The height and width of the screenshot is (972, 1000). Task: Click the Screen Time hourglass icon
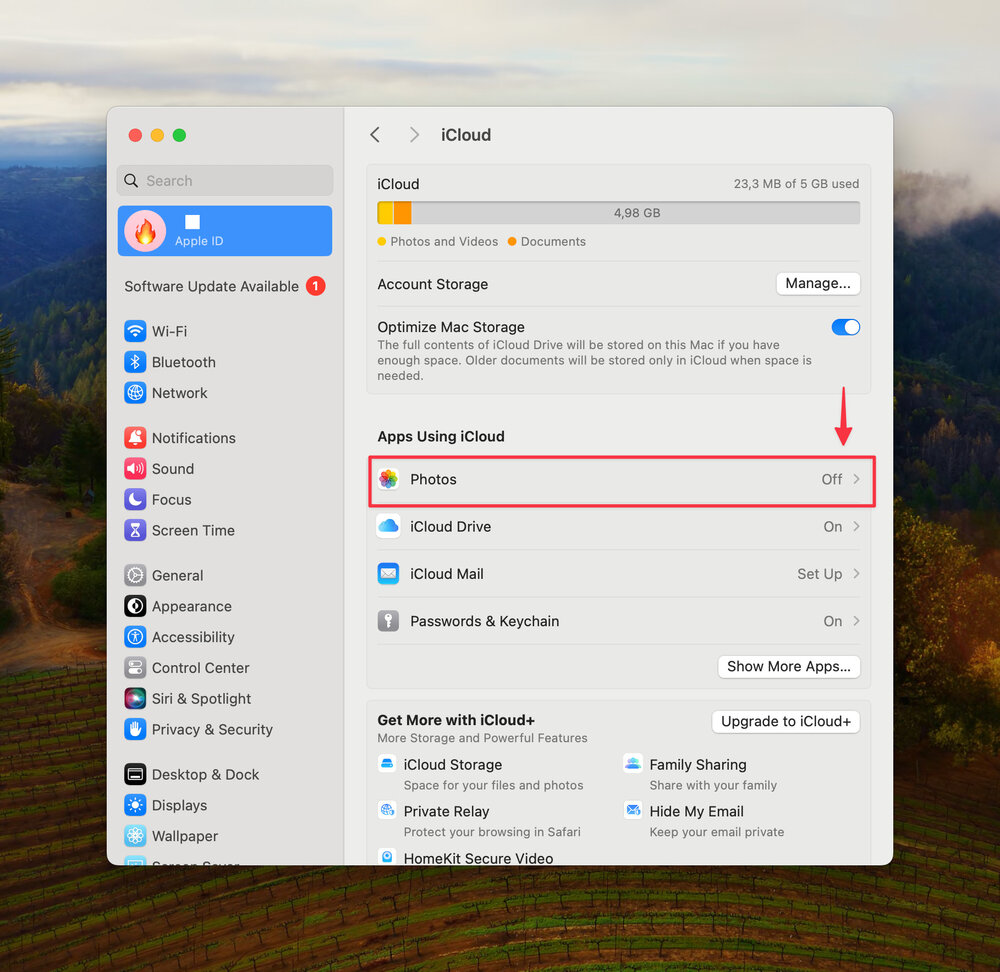[x=135, y=530]
